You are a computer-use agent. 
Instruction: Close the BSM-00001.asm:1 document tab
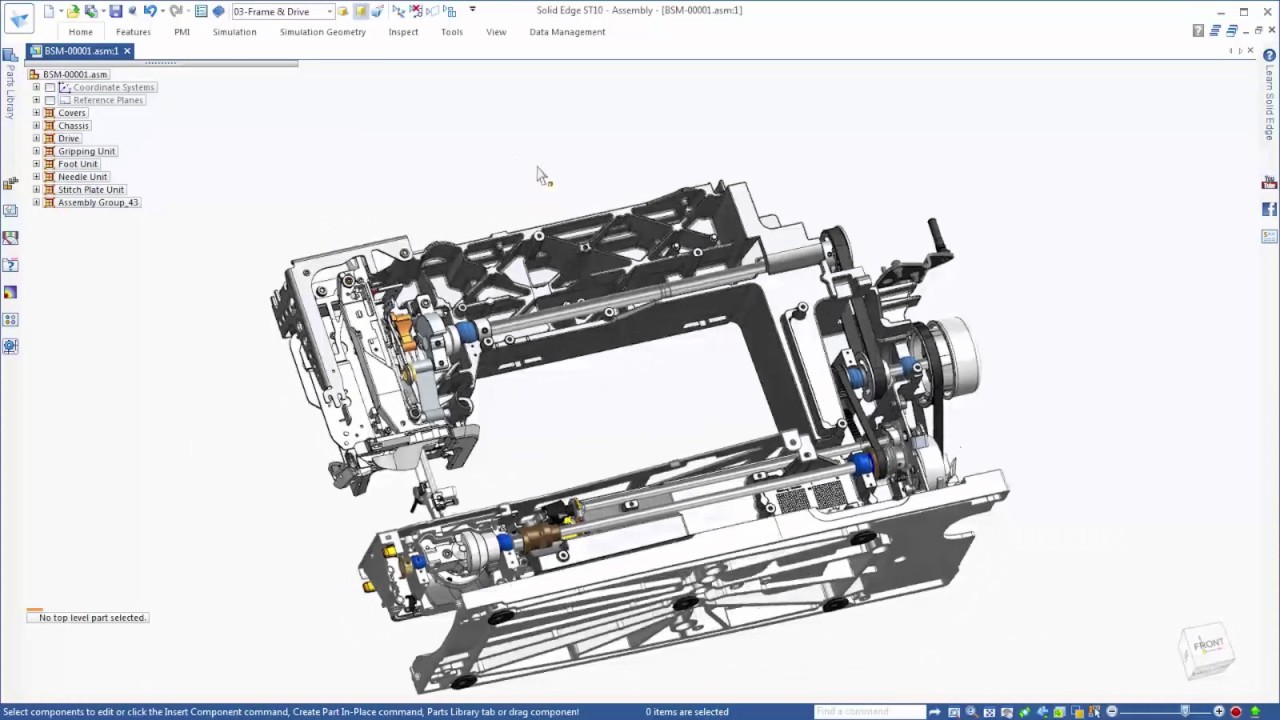tap(127, 51)
